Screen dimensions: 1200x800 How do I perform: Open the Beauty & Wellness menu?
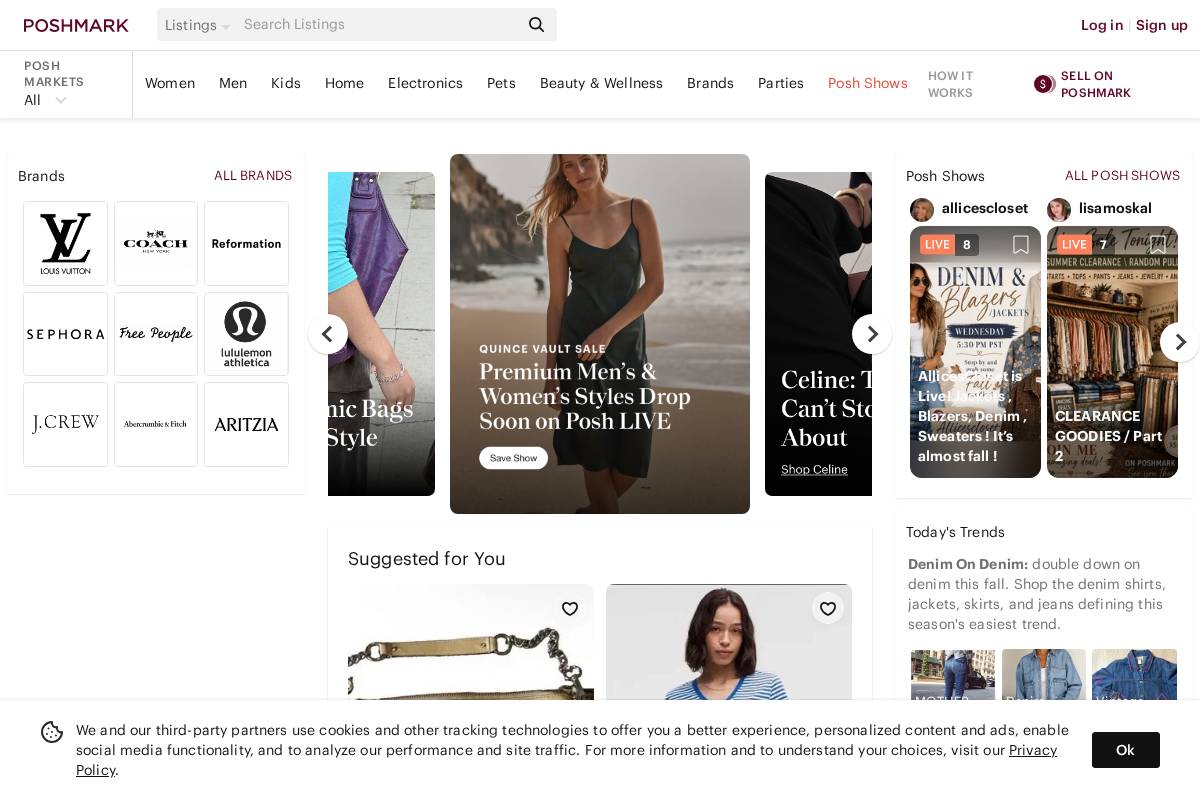601,83
